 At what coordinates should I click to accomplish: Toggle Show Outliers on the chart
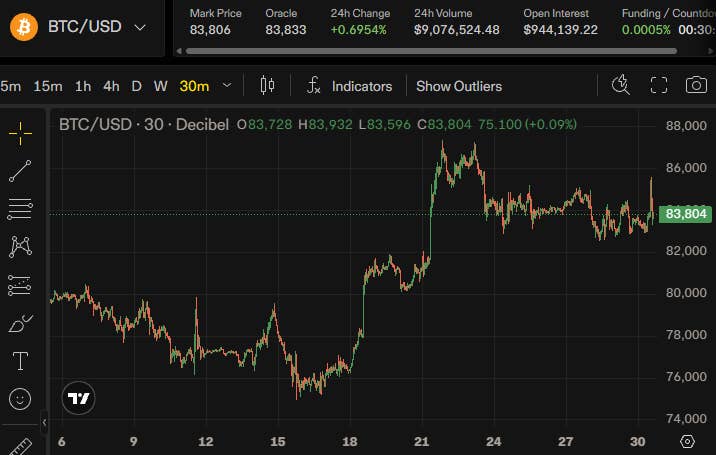click(x=459, y=86)
